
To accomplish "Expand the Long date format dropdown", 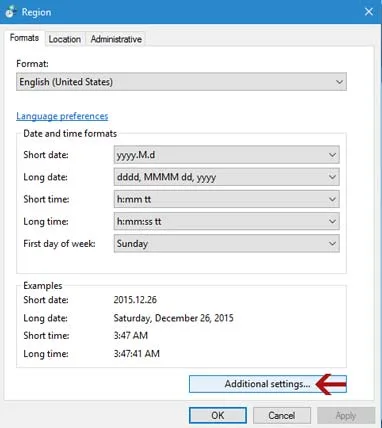I will coord(227,177).
